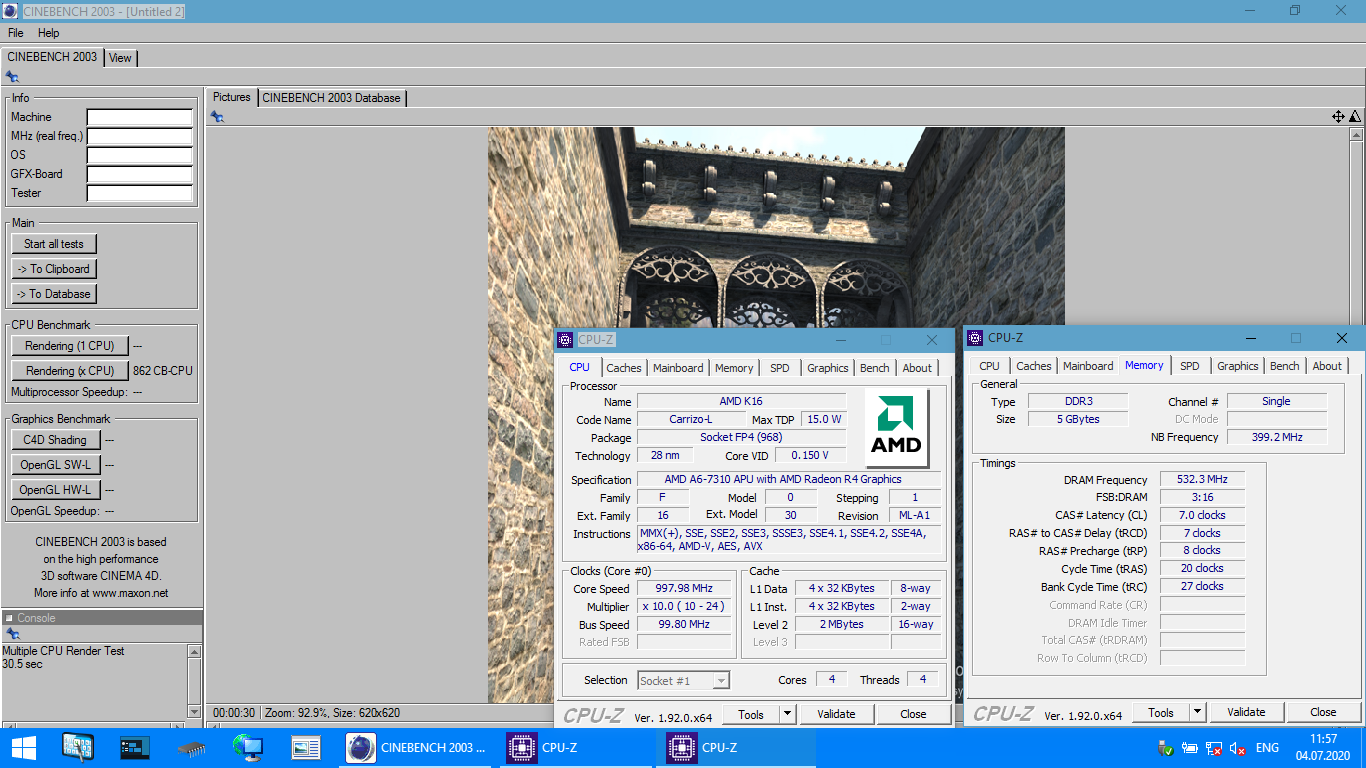The width and height of the screenshot is (1366, 768).
Task: Click Validate in right CPU-Z window
Action: 1246,712
